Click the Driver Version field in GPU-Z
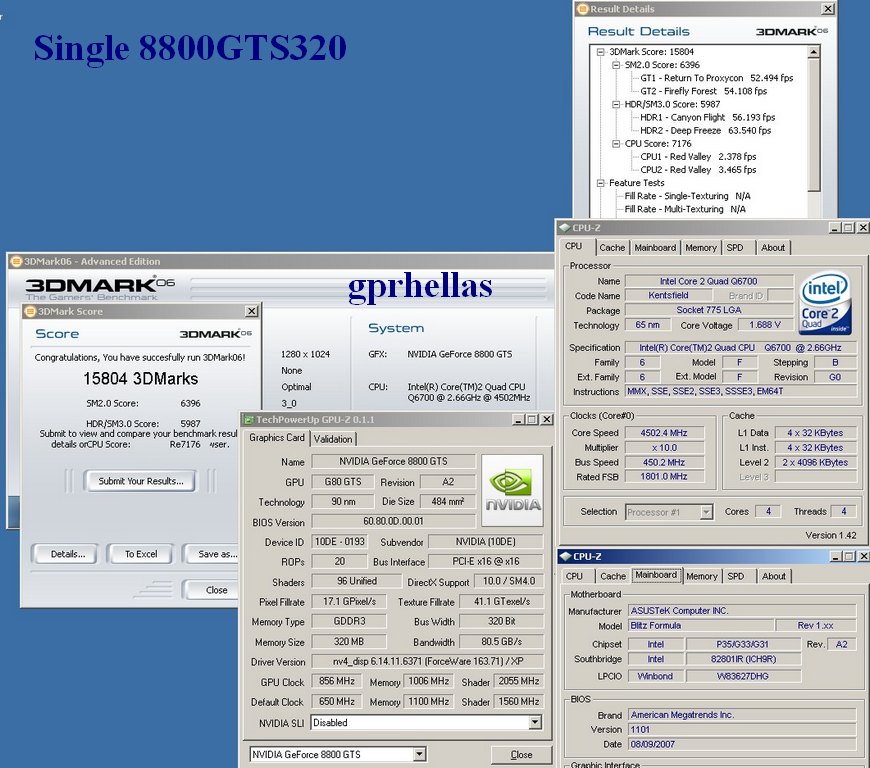 click(427, 661)
